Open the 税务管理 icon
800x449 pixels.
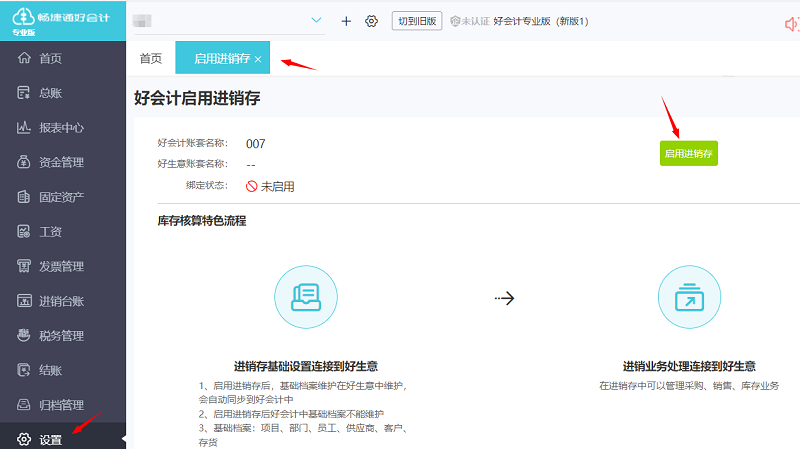[x=24, y=335]
